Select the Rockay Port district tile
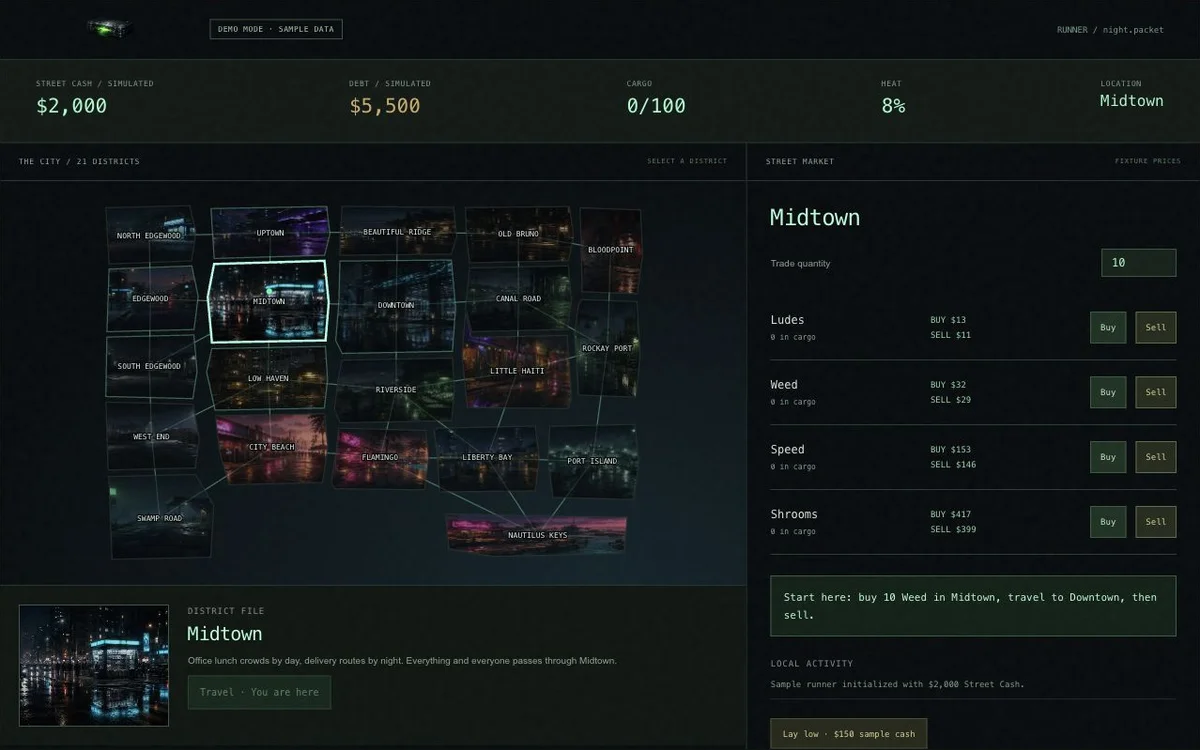1200x750 pixels. click(x=607, y=348)
